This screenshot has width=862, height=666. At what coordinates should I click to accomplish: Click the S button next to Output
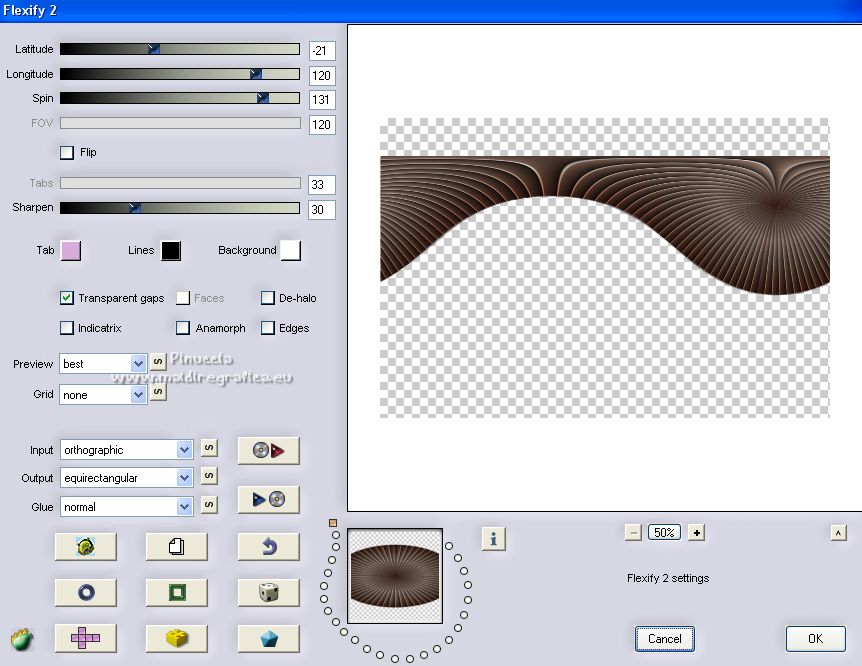(x=209, y=476)
